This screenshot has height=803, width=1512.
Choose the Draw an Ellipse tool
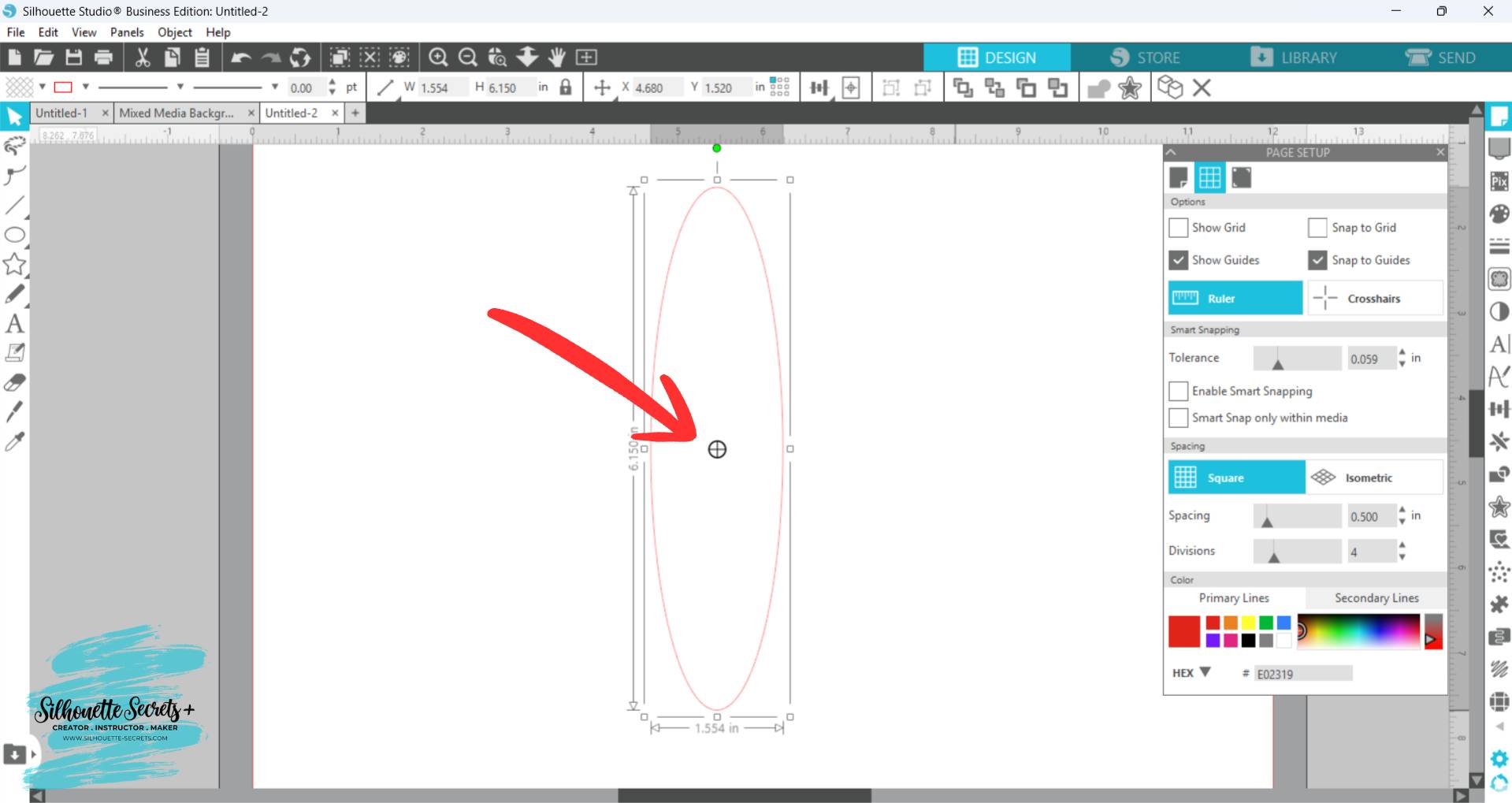pyautogui.click(x=14, y=235)
